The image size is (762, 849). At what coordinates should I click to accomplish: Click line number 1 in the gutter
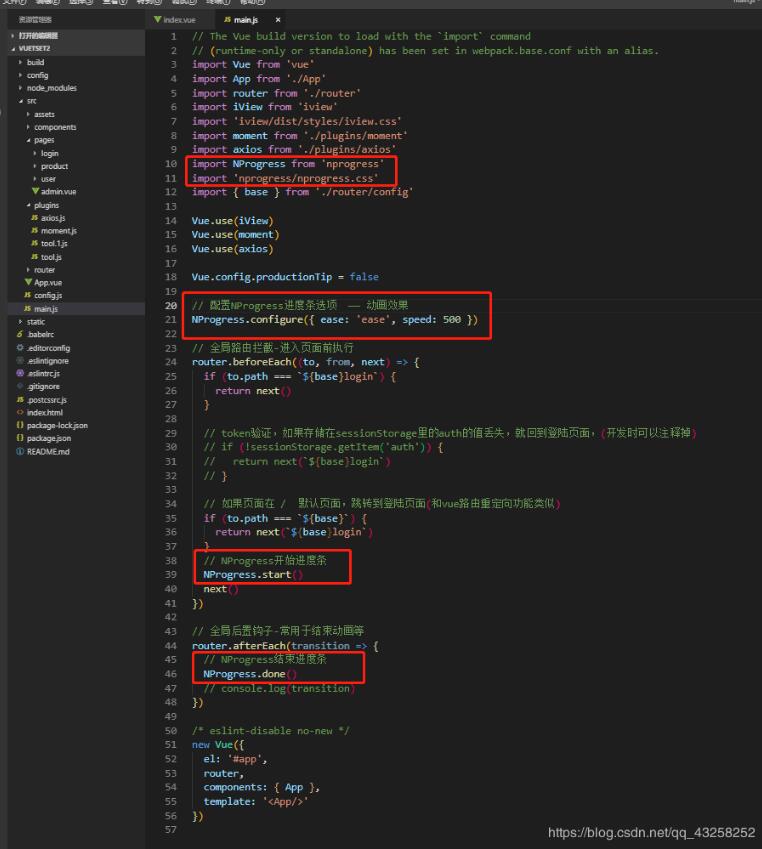[x=173, y=36]
